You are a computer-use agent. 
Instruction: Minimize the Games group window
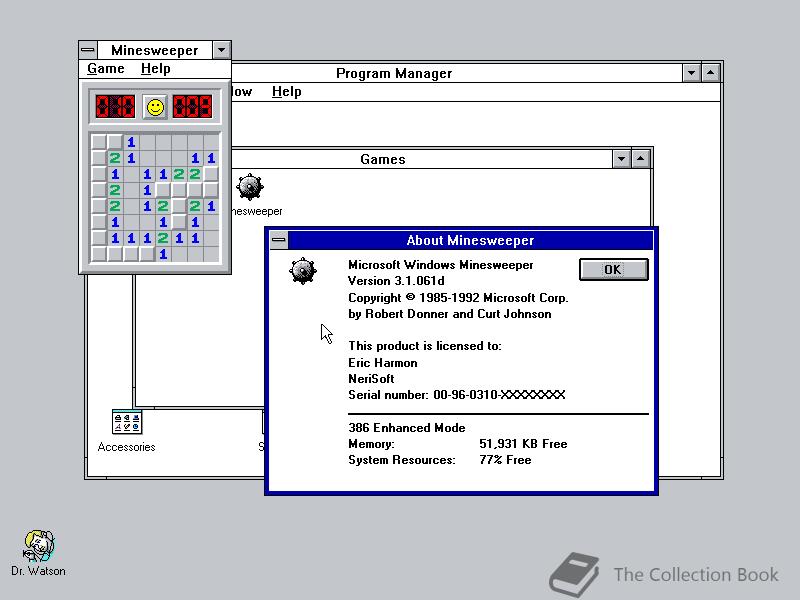point(621,159)
